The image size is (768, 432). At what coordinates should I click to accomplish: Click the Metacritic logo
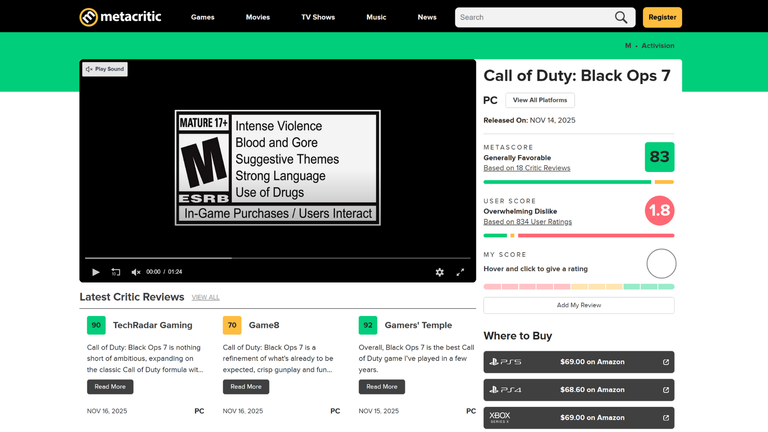point(120,17)
